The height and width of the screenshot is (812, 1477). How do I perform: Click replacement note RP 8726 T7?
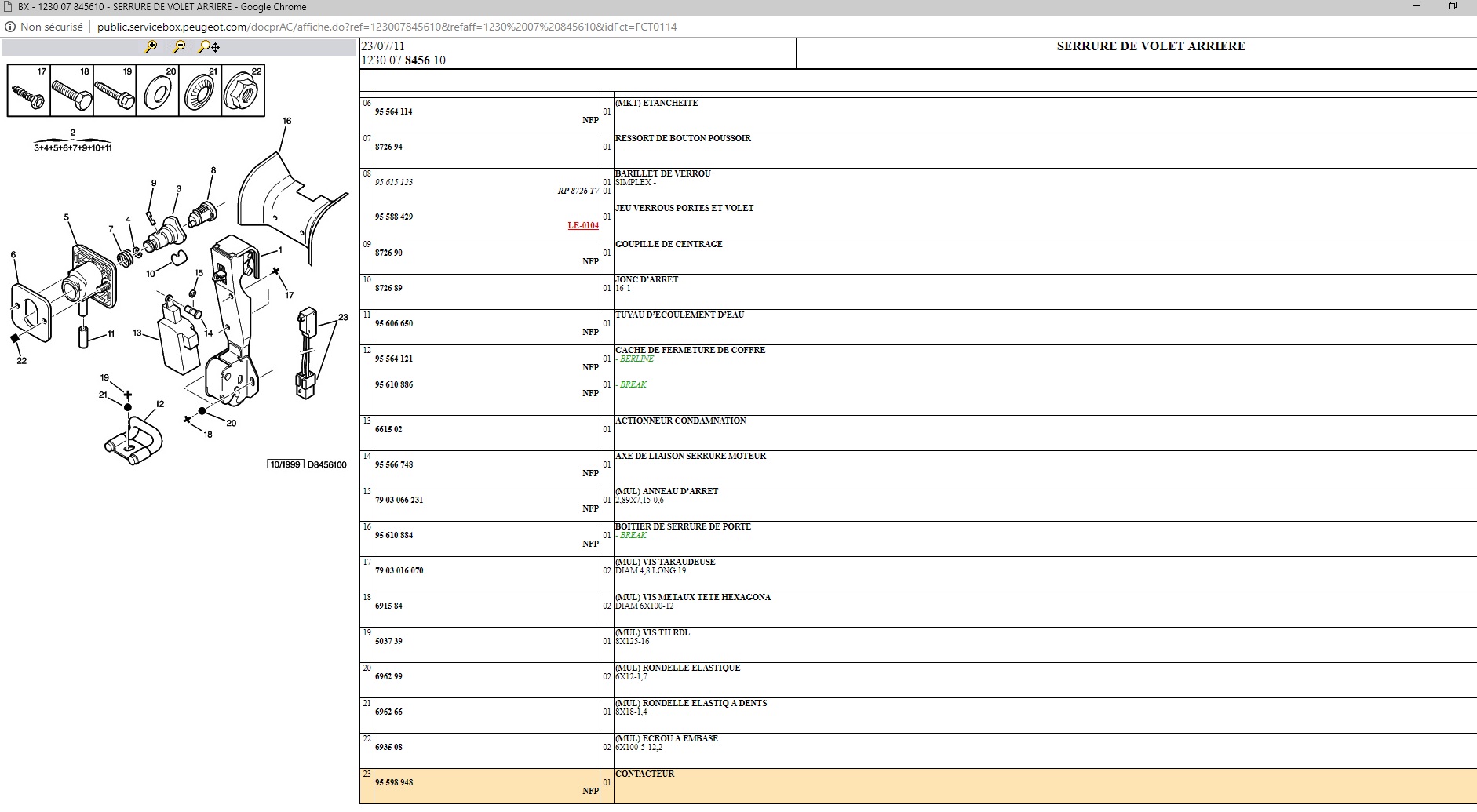point(578,191)
